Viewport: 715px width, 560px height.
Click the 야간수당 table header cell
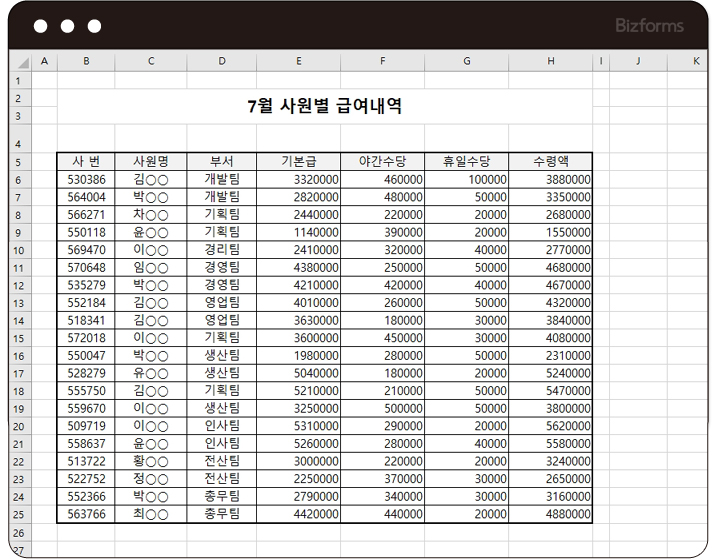382,161
